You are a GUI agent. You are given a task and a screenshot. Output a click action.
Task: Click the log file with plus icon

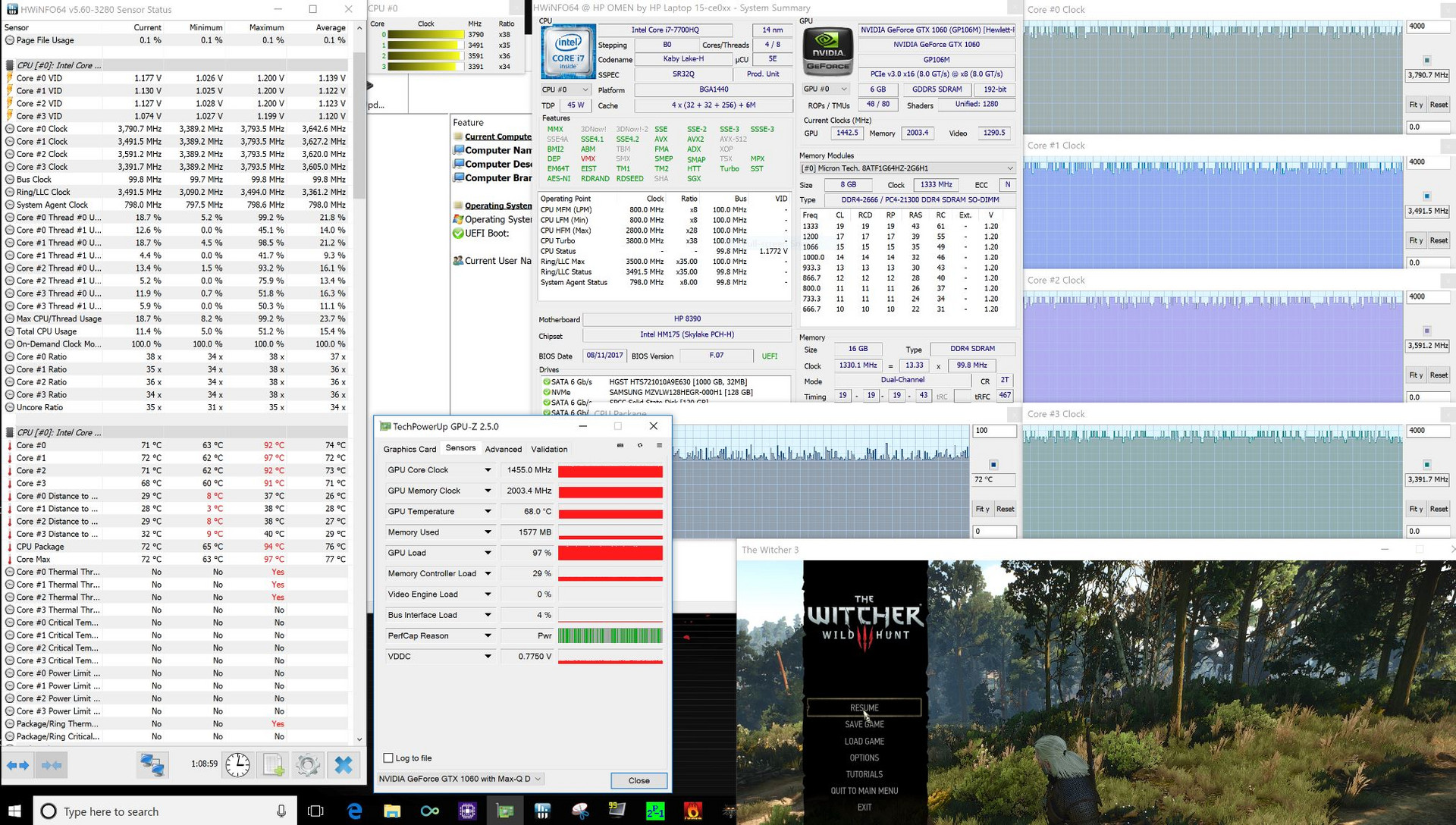tap(273, 765)
